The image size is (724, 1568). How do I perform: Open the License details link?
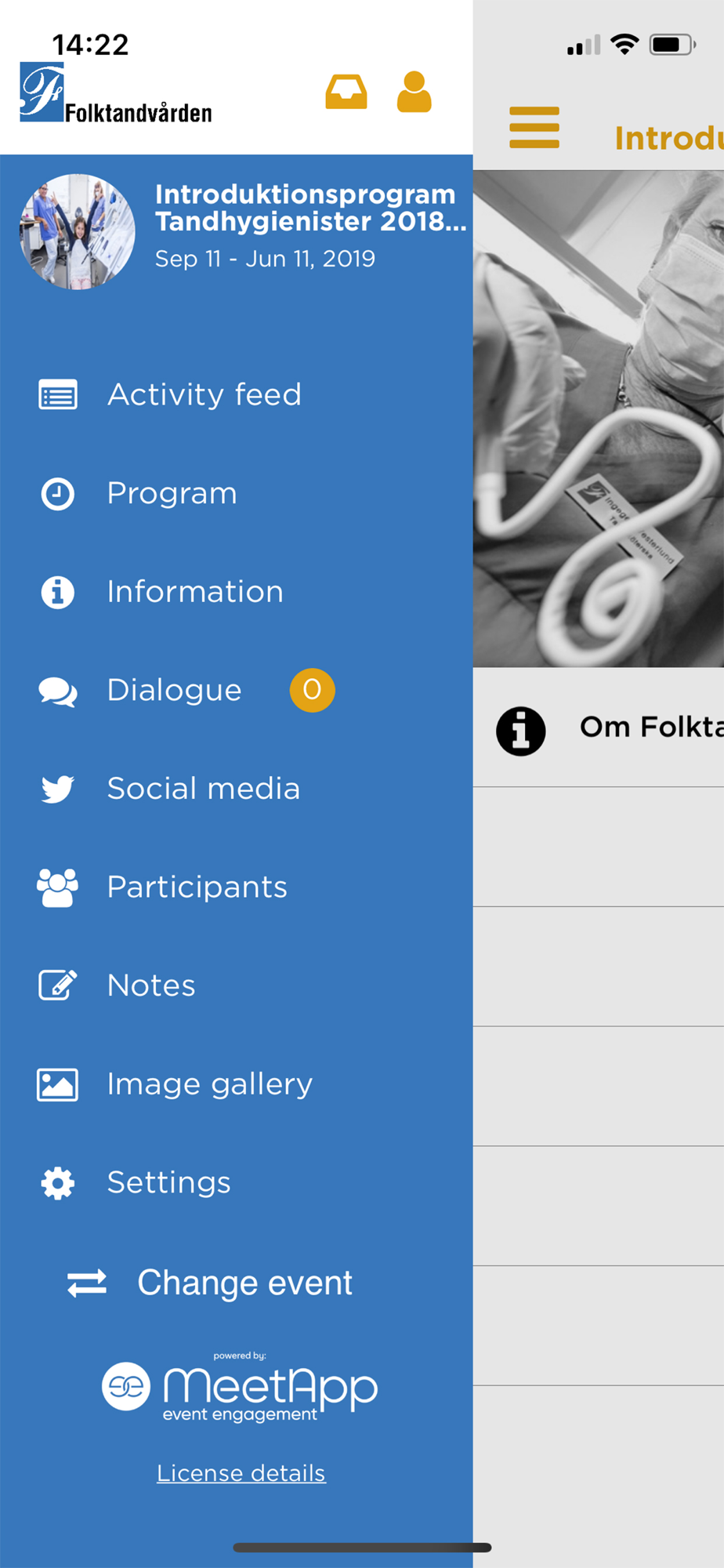[241, 1473]
